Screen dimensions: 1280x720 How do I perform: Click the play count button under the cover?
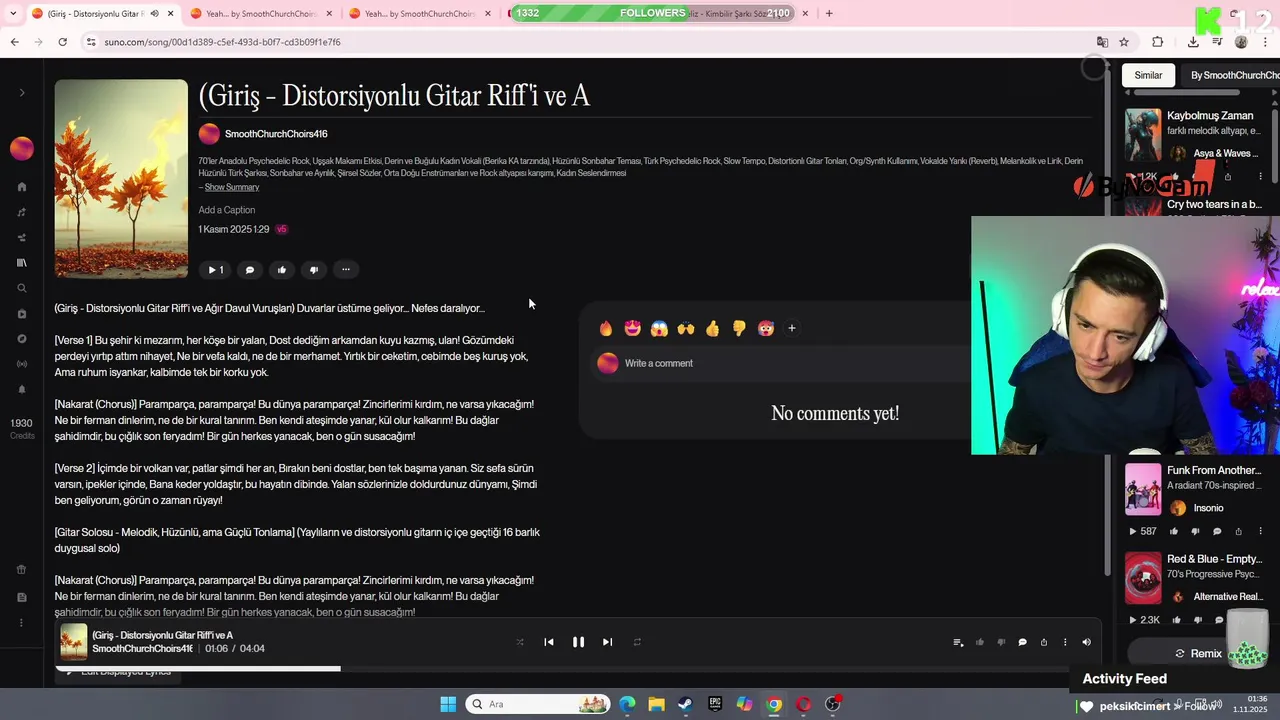[215, 270]
